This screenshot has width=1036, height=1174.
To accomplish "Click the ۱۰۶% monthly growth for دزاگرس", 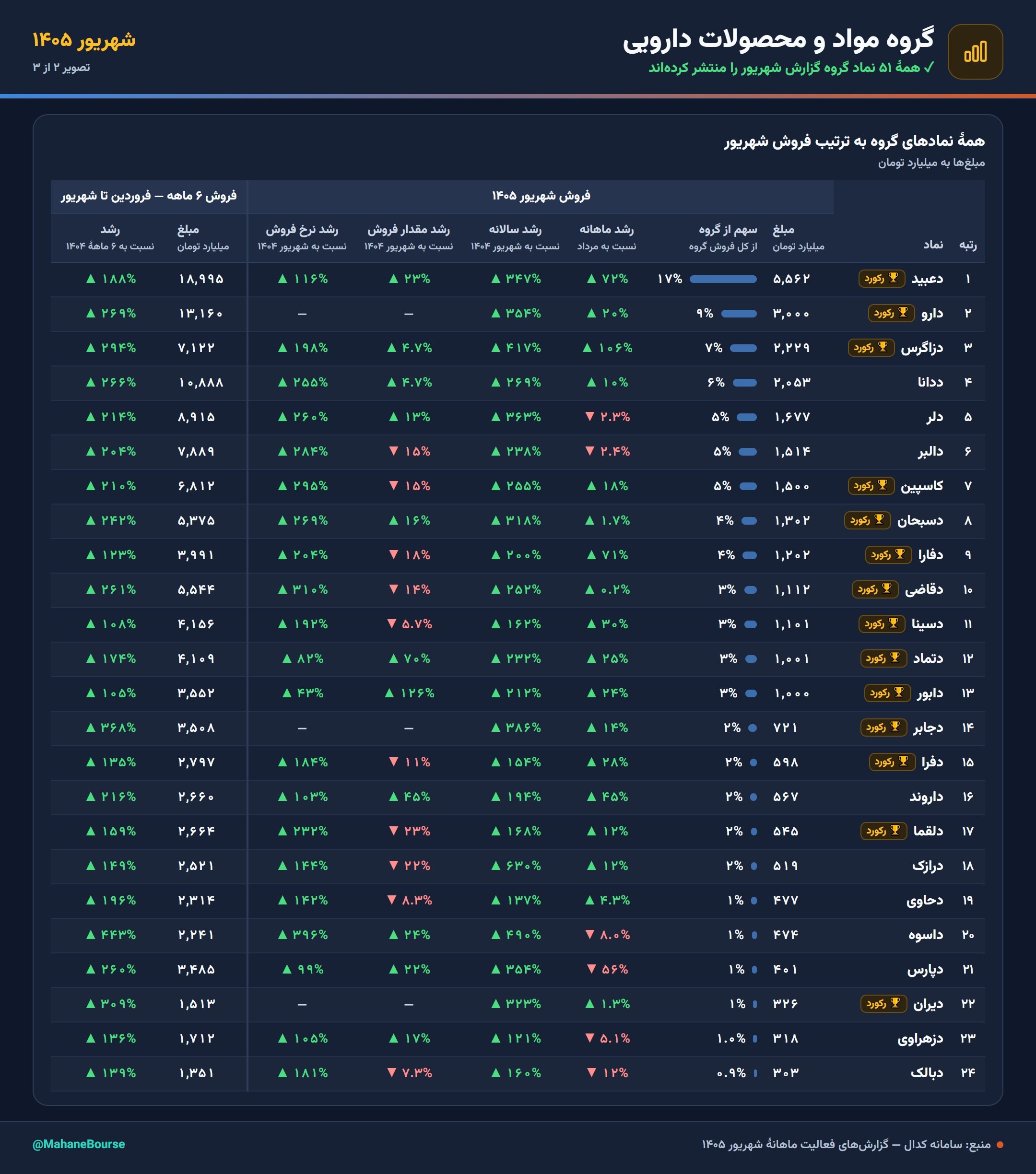I will pos(608,348).
